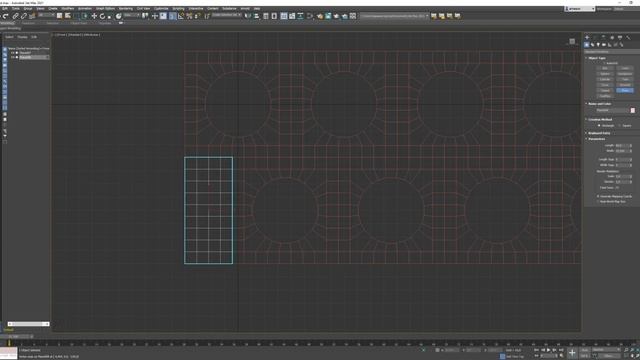Open the Rendering menu
This screenshot has width=640, height=360.
click(x=125, y=8)
